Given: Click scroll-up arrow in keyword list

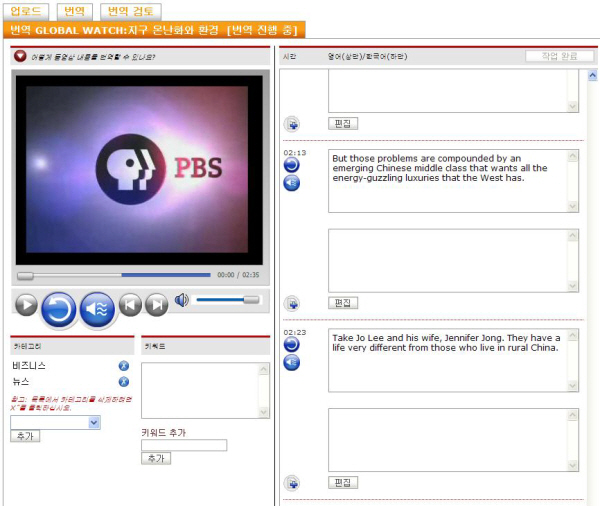Looking at the screenshot, I should [x=264, y=369].
